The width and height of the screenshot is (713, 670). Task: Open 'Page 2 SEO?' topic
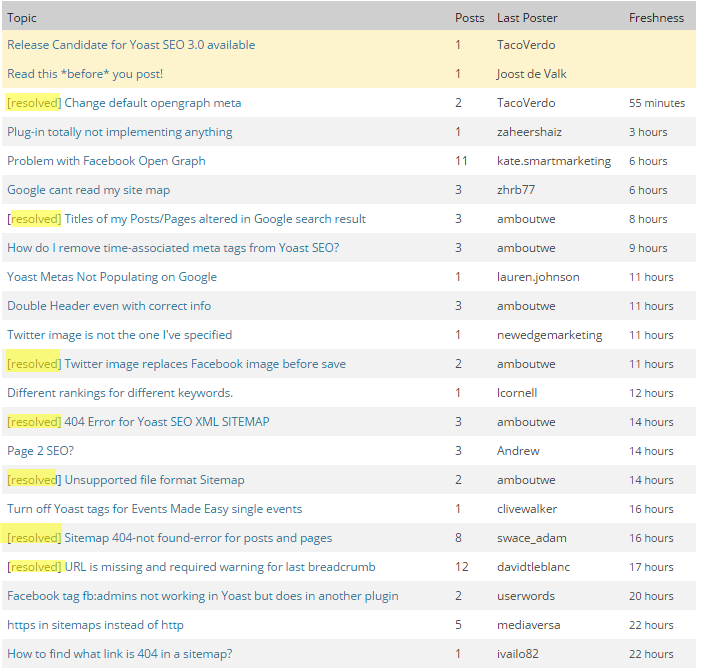tap(40, 451)
